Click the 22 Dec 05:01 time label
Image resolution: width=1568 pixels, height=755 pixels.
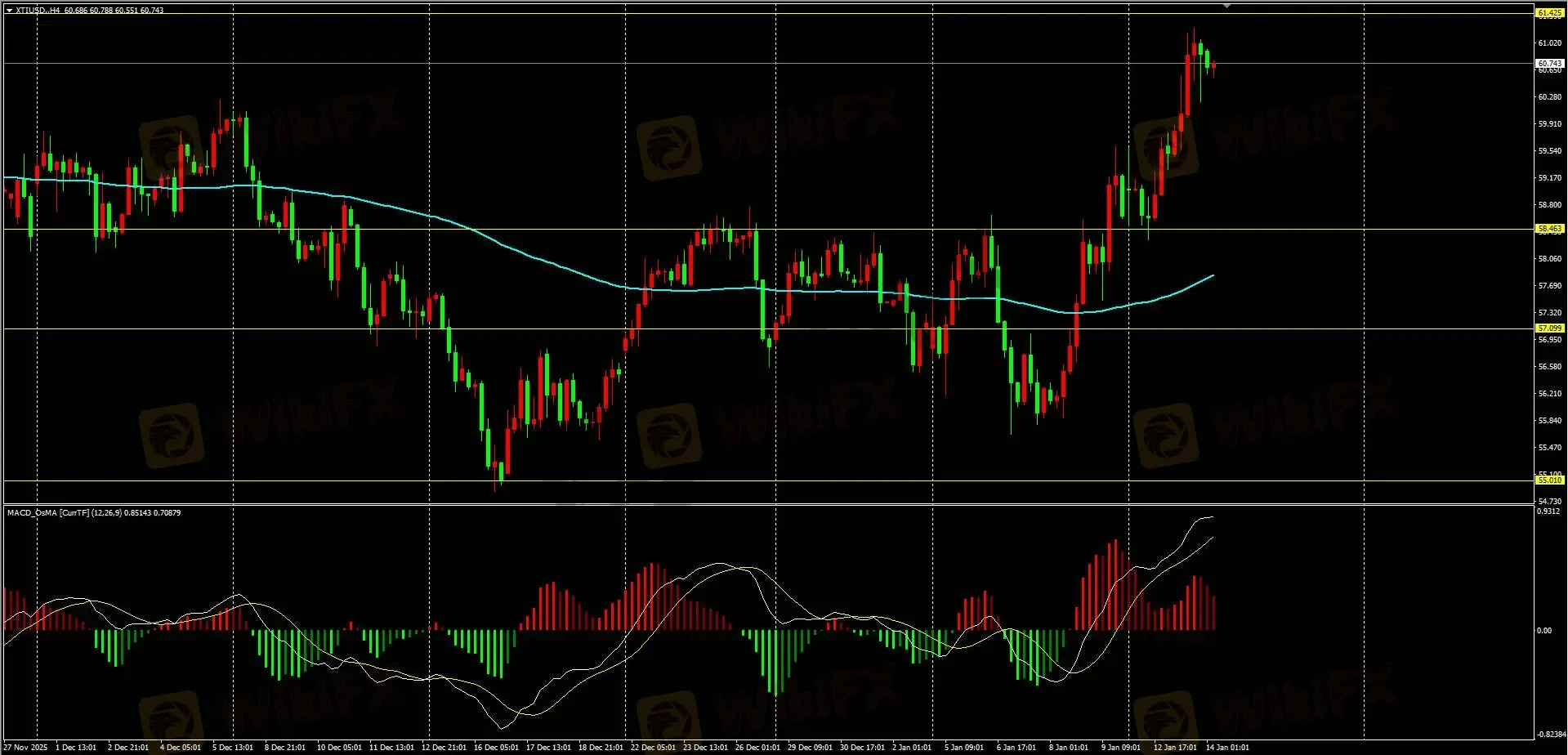(x=653, y=748)
